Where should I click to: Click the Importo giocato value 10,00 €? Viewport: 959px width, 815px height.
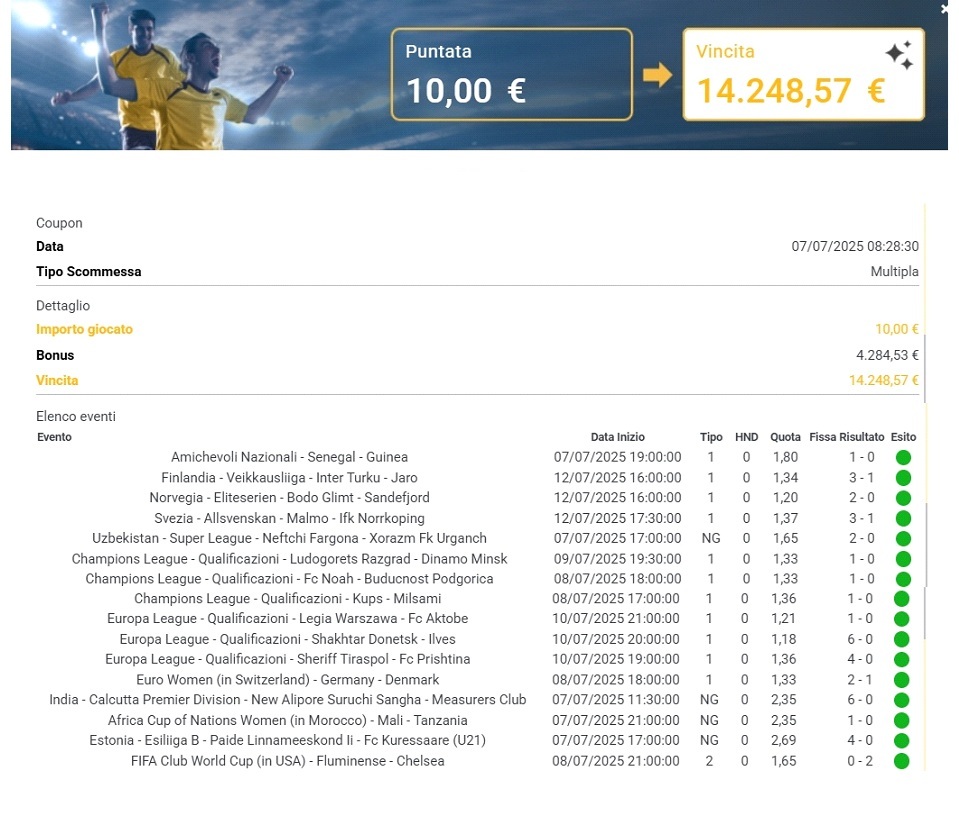[x=897, y=330]
